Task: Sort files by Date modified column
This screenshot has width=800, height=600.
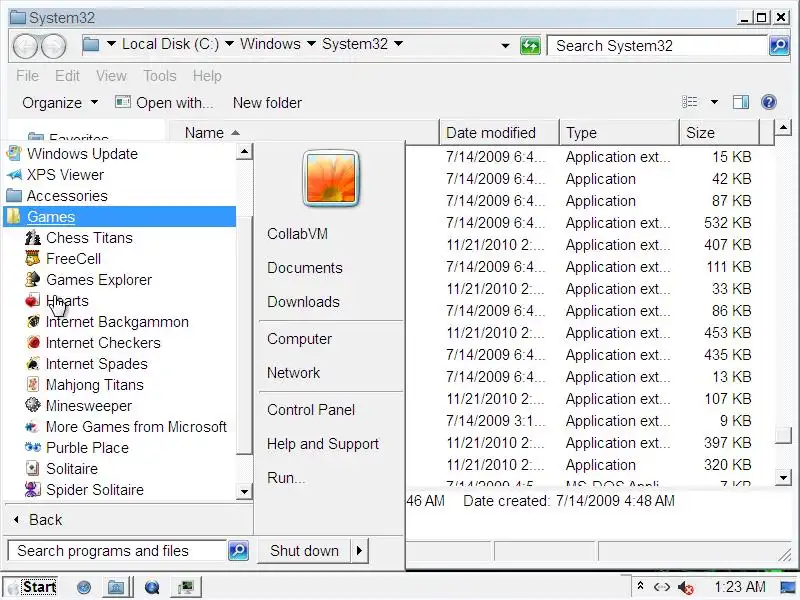Action: point(499,133)
